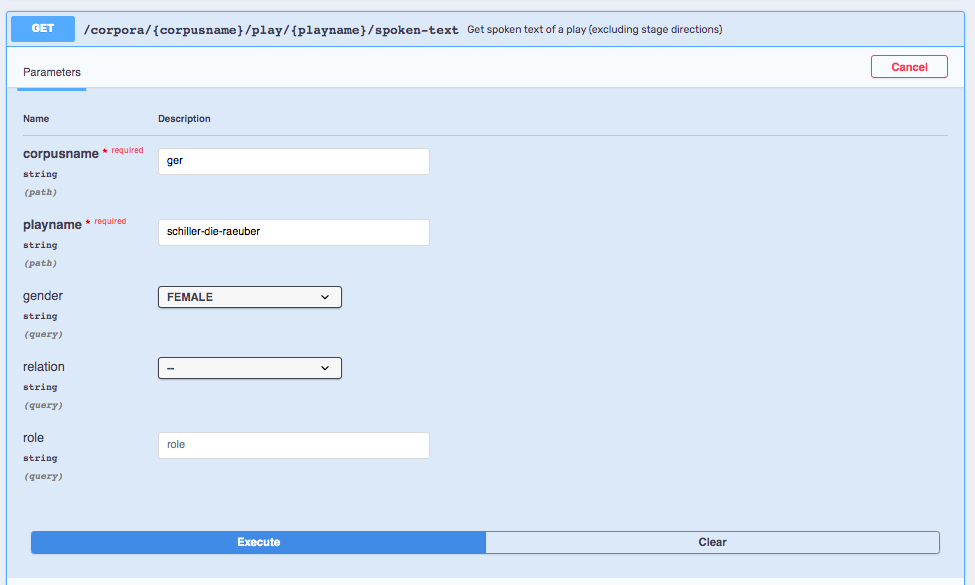The width and height of the screenshot is (975, 585).
Task: Open the gender dropdown showing FEMALE
Action: 250,297
